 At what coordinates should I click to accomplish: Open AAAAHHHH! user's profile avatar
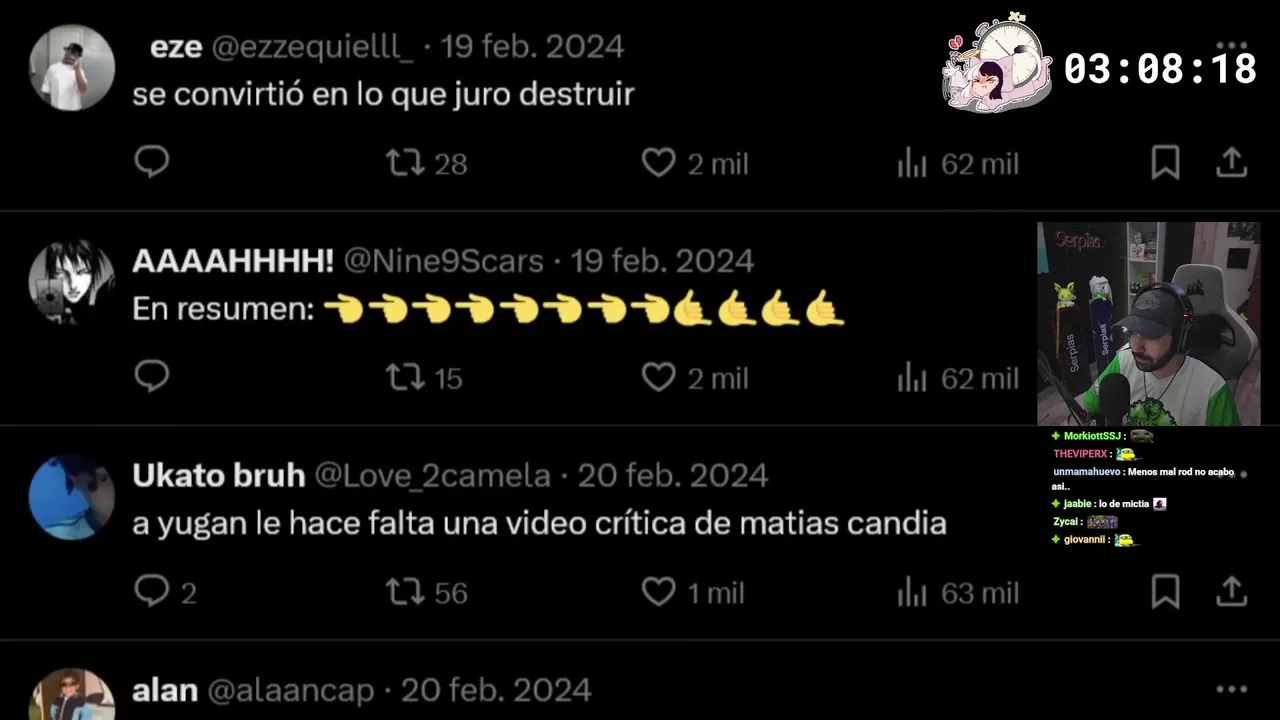(x=71, y=281)
